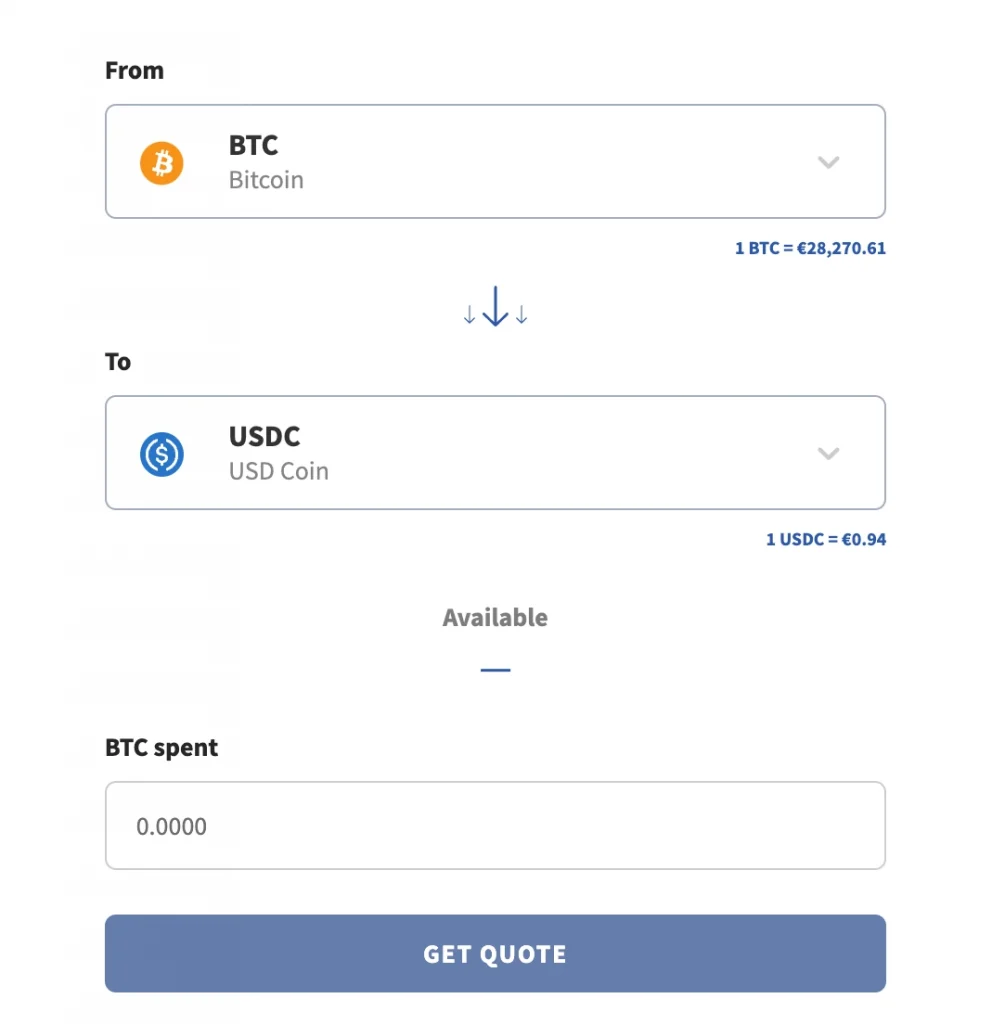Click the small left downward arrow
The image size is (992, 1024).
(x=469, y=315)
